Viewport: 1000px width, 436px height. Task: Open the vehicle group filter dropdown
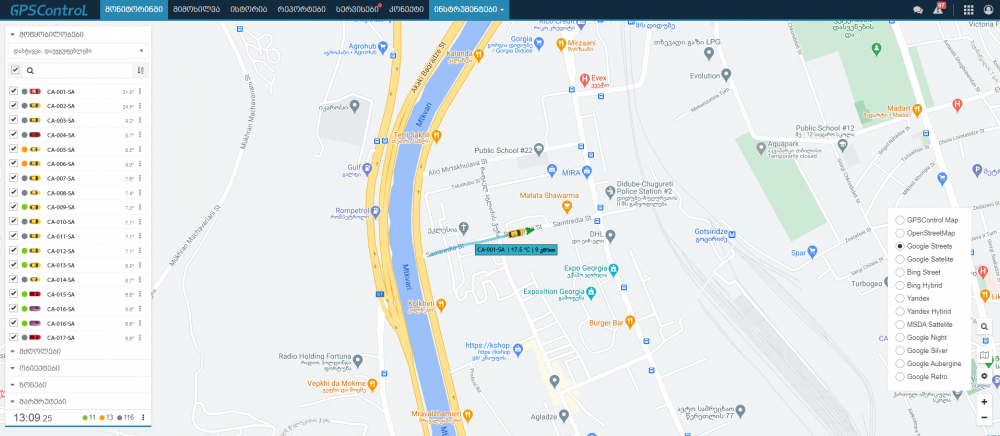(77, 51)
